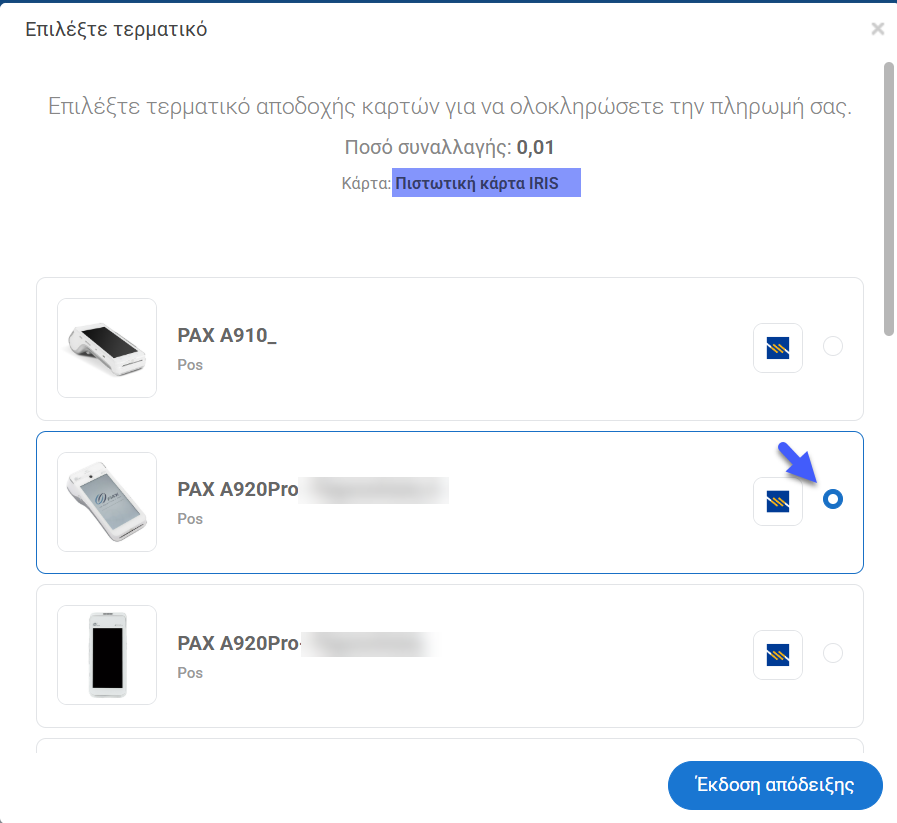The image size is (897, 823).
Task: Click the dialog's vertical scrollbar
Action: (888, 200)
